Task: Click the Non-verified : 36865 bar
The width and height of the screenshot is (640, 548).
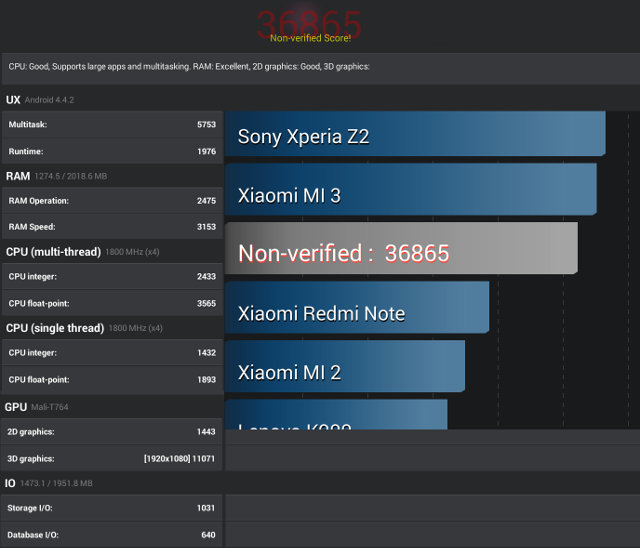Action: [401, 248]
